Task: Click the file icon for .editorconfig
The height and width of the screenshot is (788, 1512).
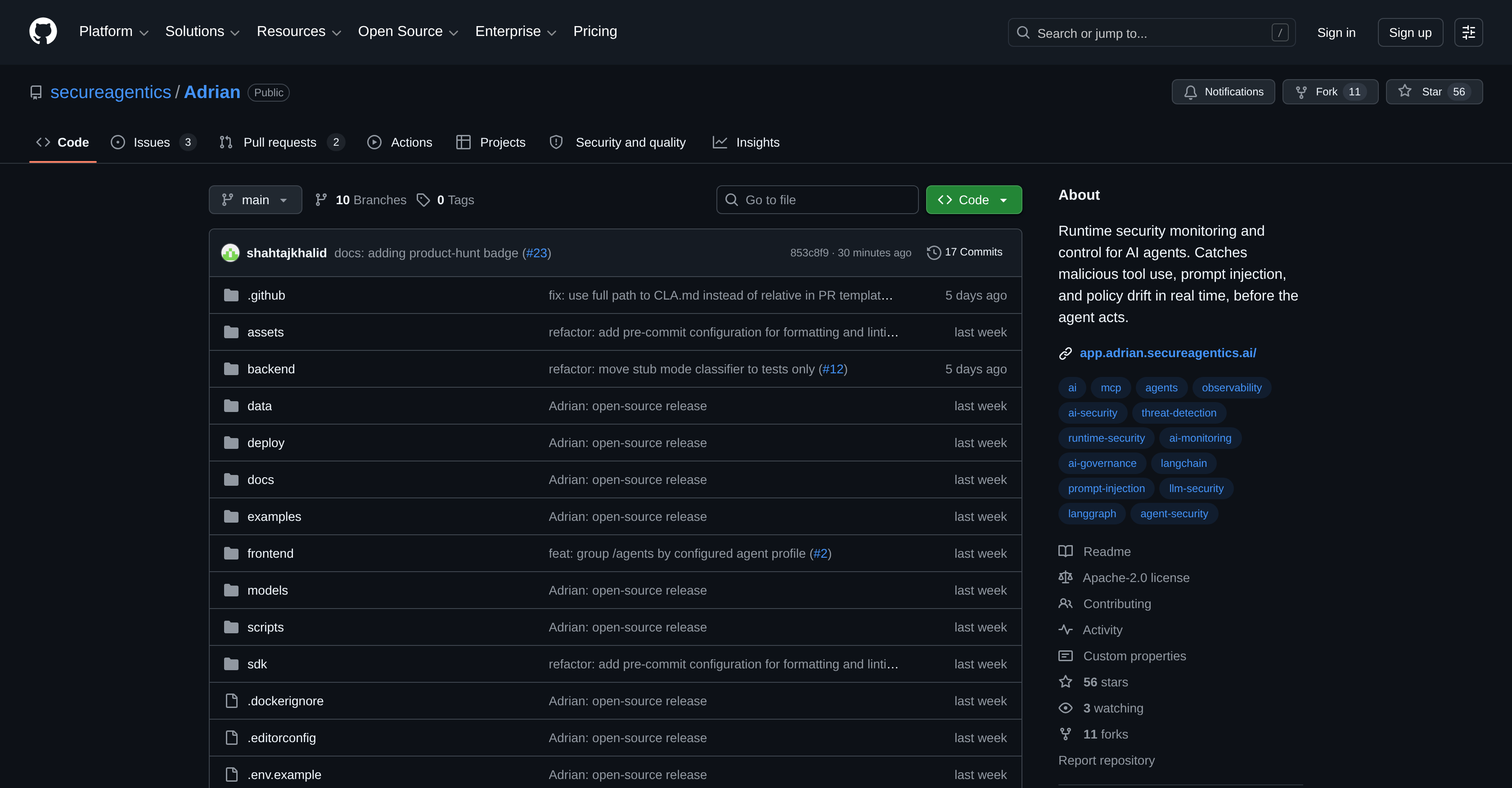Action: [x=231, y=738]
